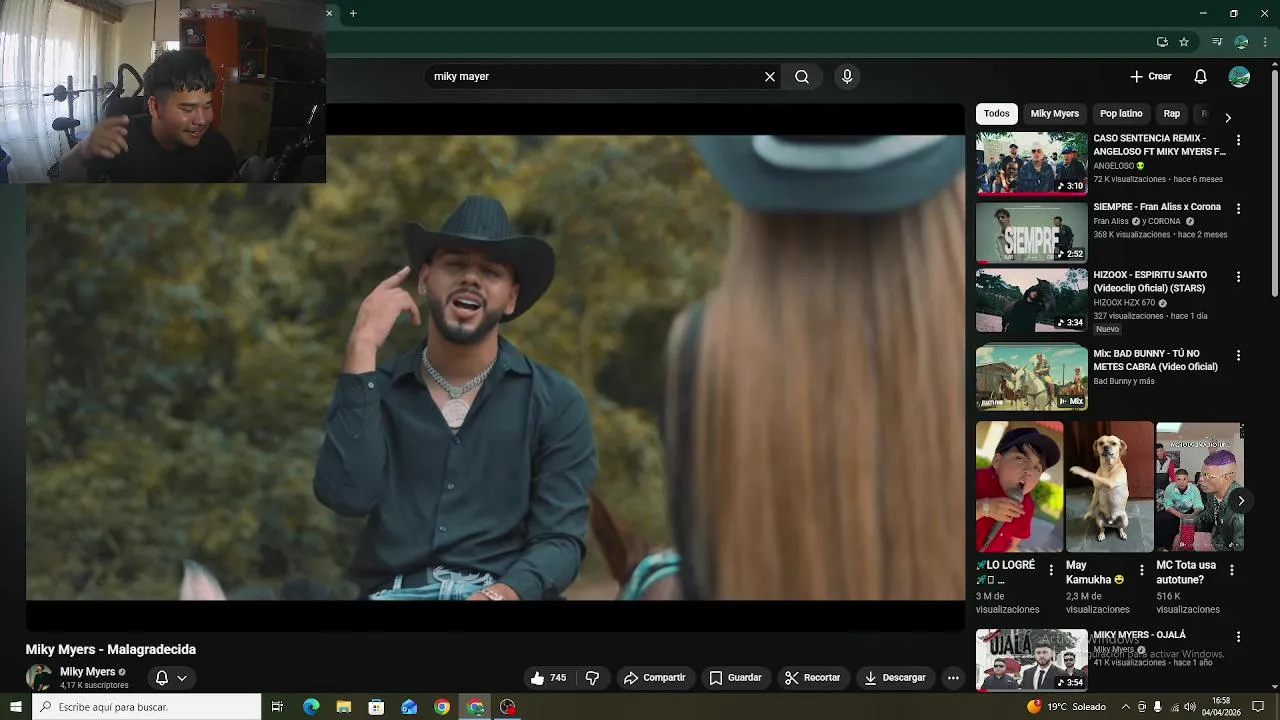Click the Compartir button

pos(654,678)
